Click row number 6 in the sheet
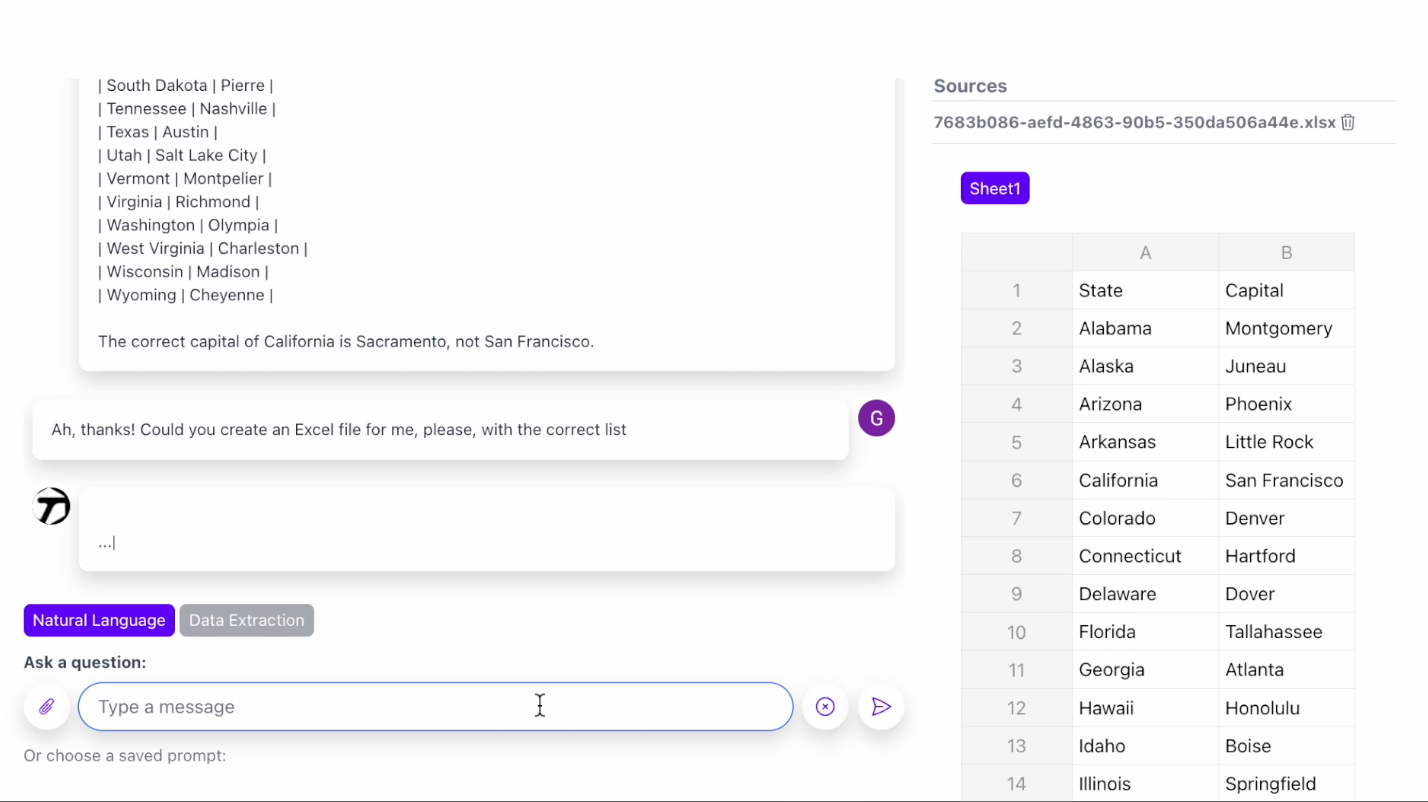This screenshot has width=1428, height=802. (x=1016, y=480)
